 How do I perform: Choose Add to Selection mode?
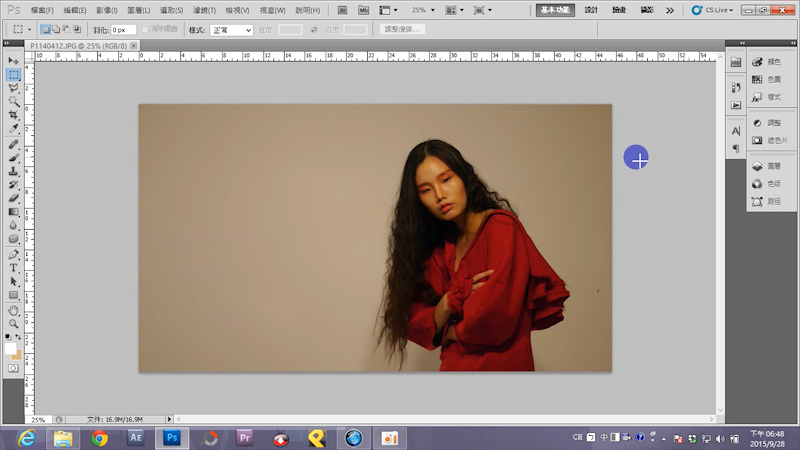(x=56, y=30)
